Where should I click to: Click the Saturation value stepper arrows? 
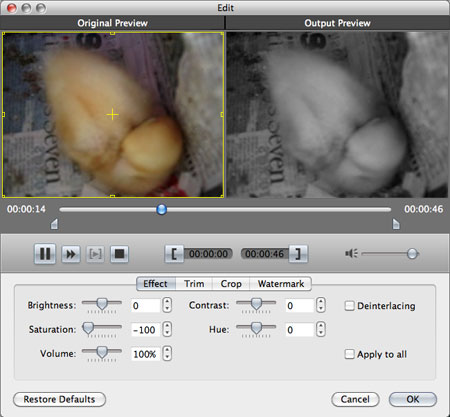(167, 329)
